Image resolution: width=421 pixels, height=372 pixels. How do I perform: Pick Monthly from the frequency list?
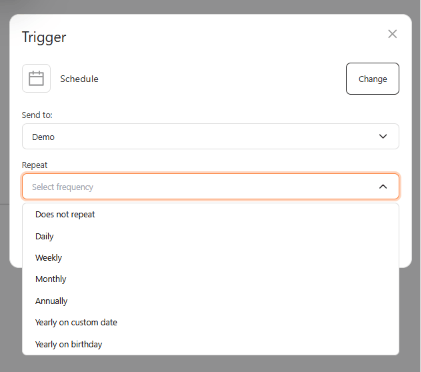point(211,279)
